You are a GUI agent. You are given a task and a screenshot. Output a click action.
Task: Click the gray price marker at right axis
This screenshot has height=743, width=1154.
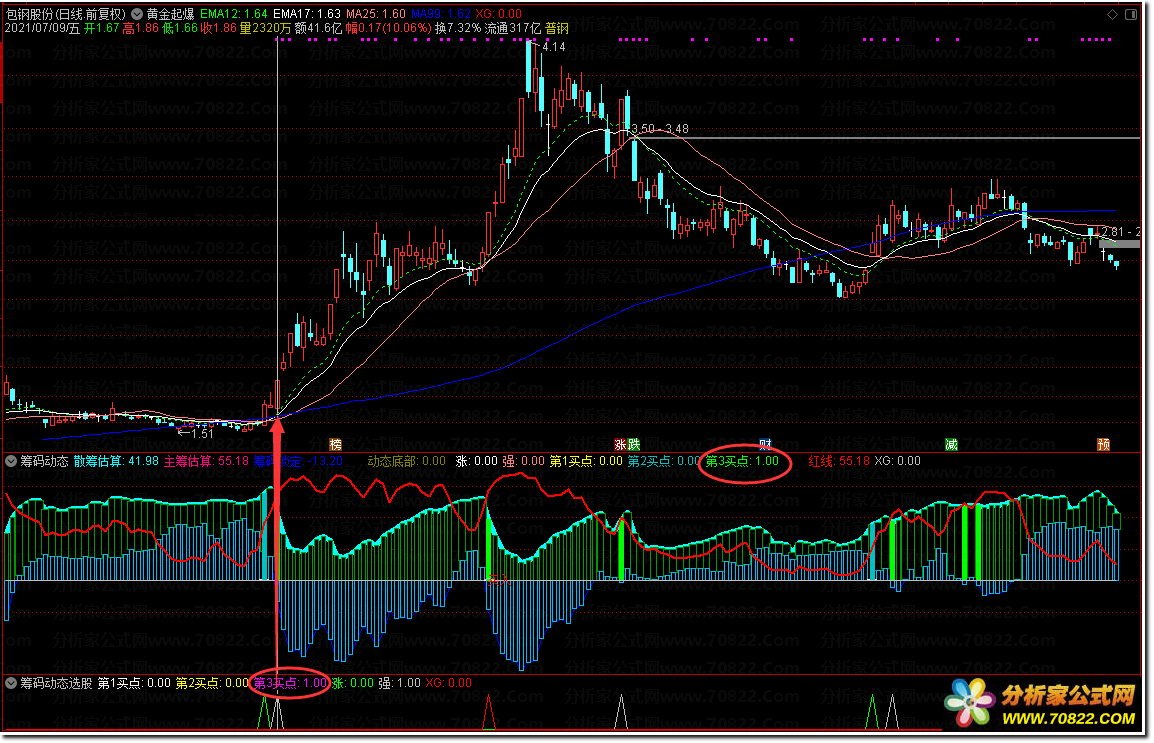tap(1119, 243)
